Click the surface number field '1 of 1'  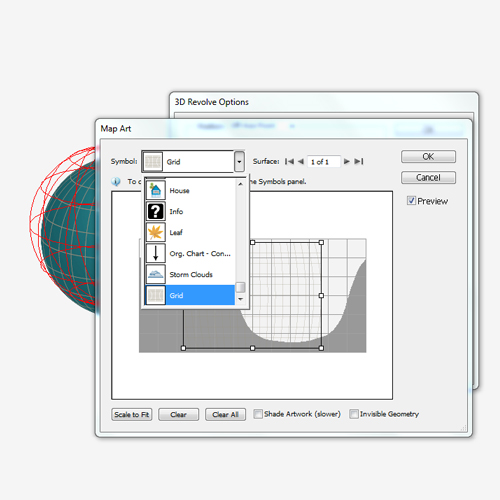point(323,162)
